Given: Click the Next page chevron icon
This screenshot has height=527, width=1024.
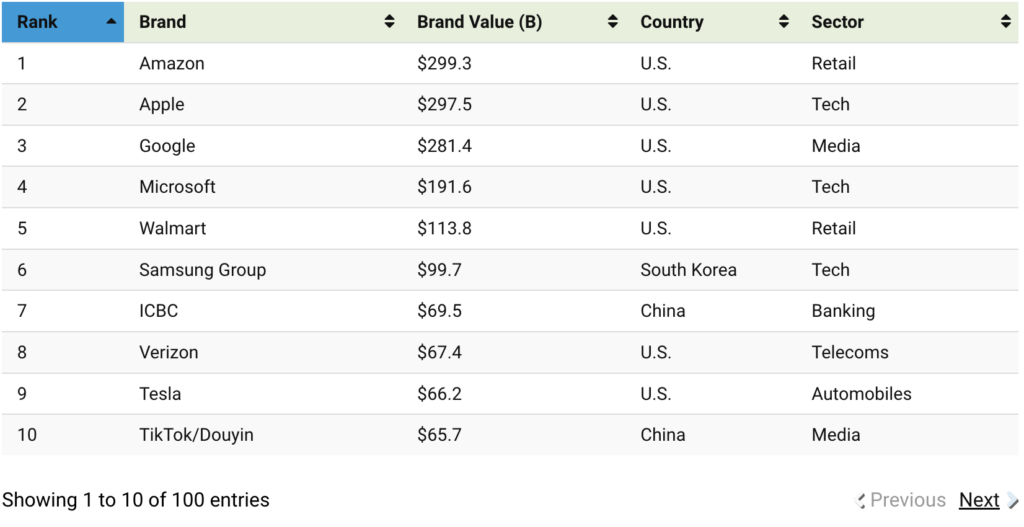Looking at the screenshot, I should (1013, 501).
